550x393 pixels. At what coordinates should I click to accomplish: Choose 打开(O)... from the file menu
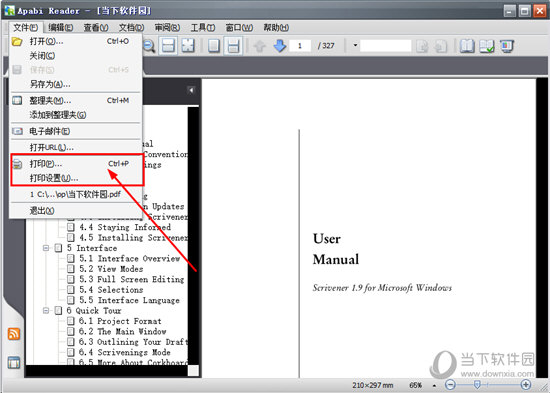[x=76, y=41]
